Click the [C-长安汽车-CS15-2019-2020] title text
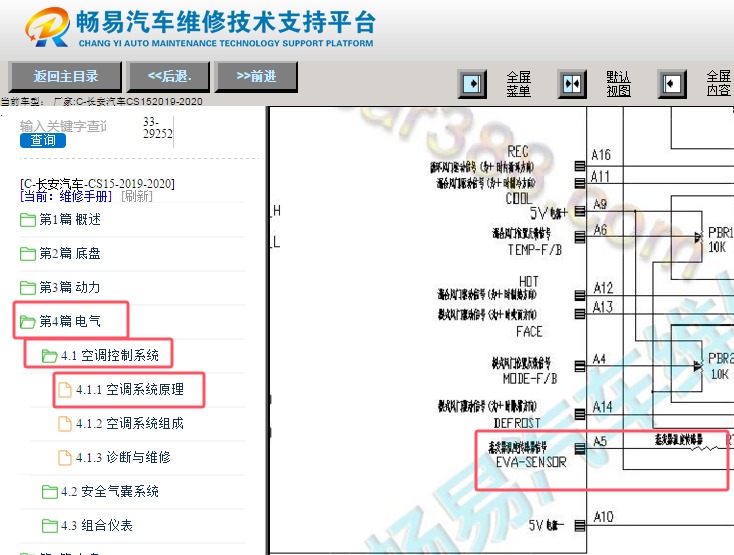Image resolution: width=734 pixels, height=555 pixels. [97, 183]
